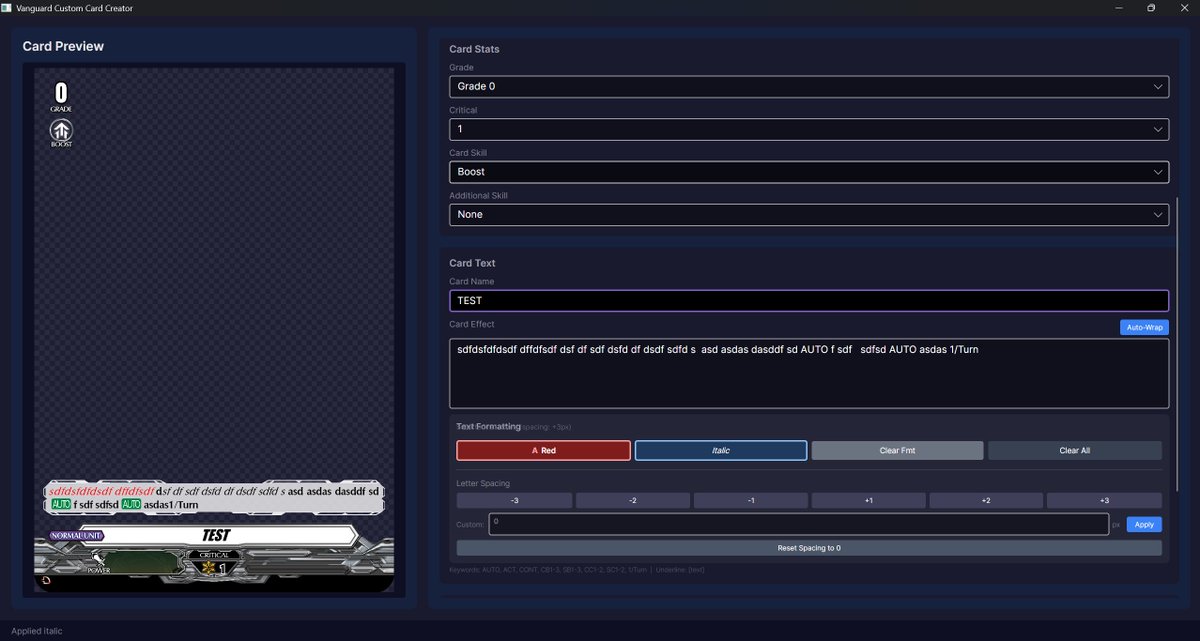The image size is (1200, 641).
Task: Click the Critical star icon on card preview
Action: click(x=209, y=568)
